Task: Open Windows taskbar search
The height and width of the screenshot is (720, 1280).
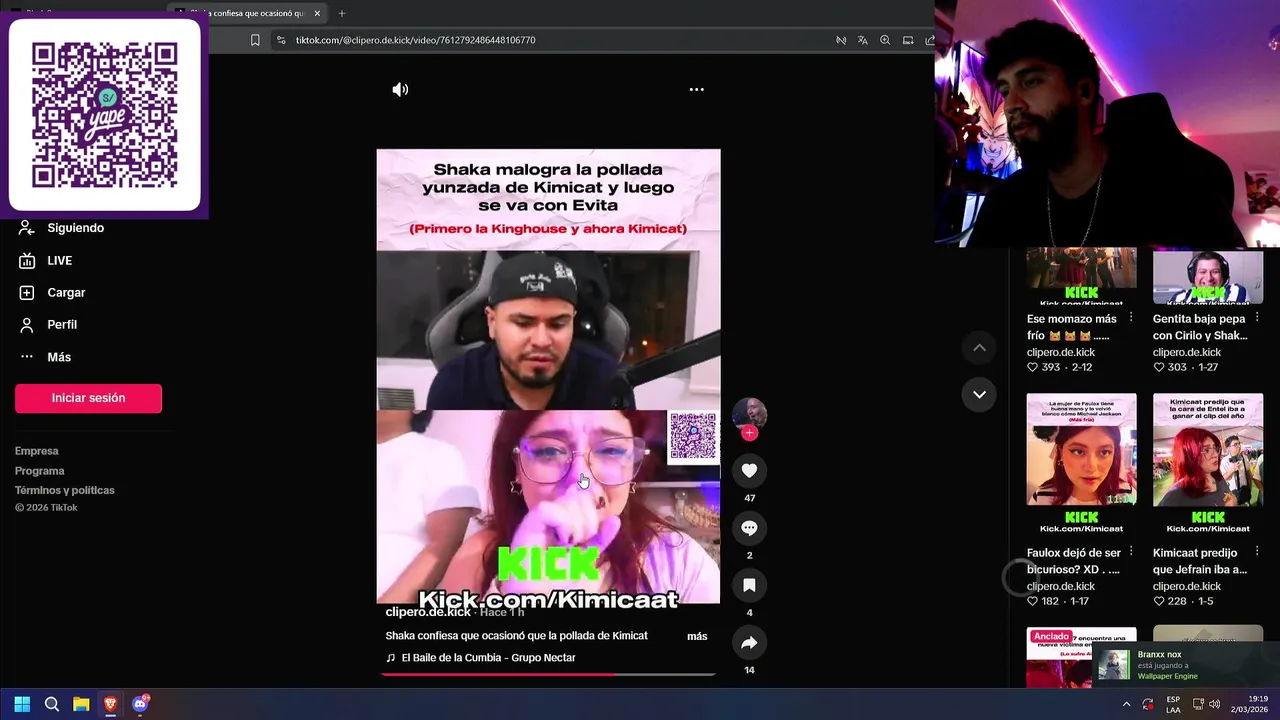Action: [x=52, y=704]
